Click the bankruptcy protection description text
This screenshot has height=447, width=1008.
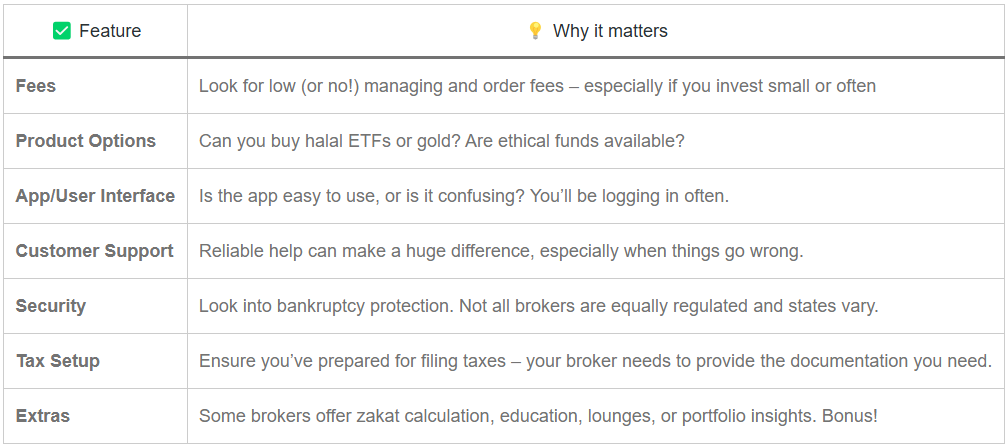coord(539,306)
